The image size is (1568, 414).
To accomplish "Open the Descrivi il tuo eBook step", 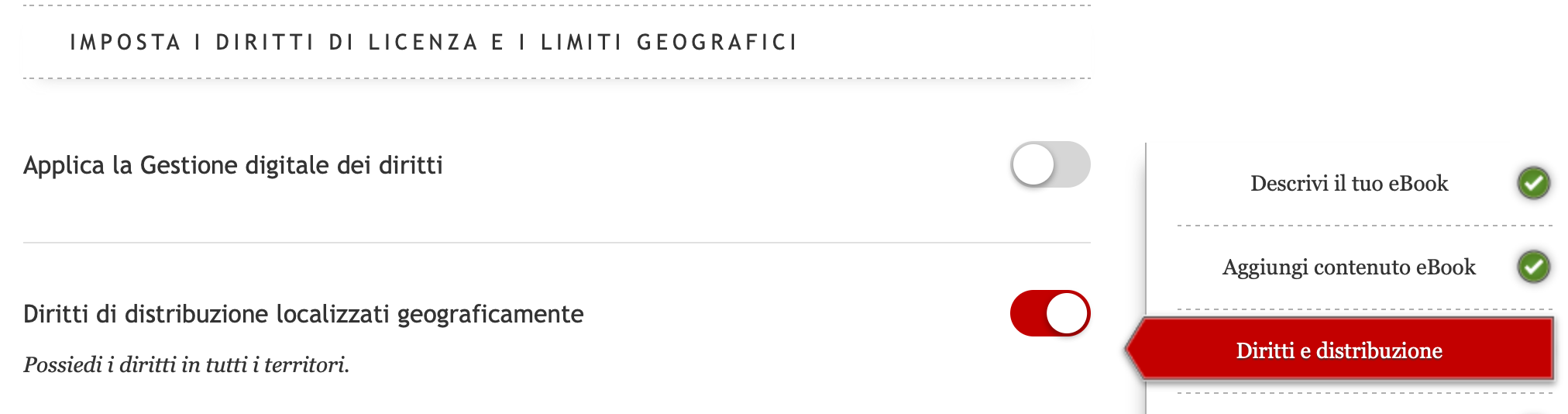I will point(1349,184).
